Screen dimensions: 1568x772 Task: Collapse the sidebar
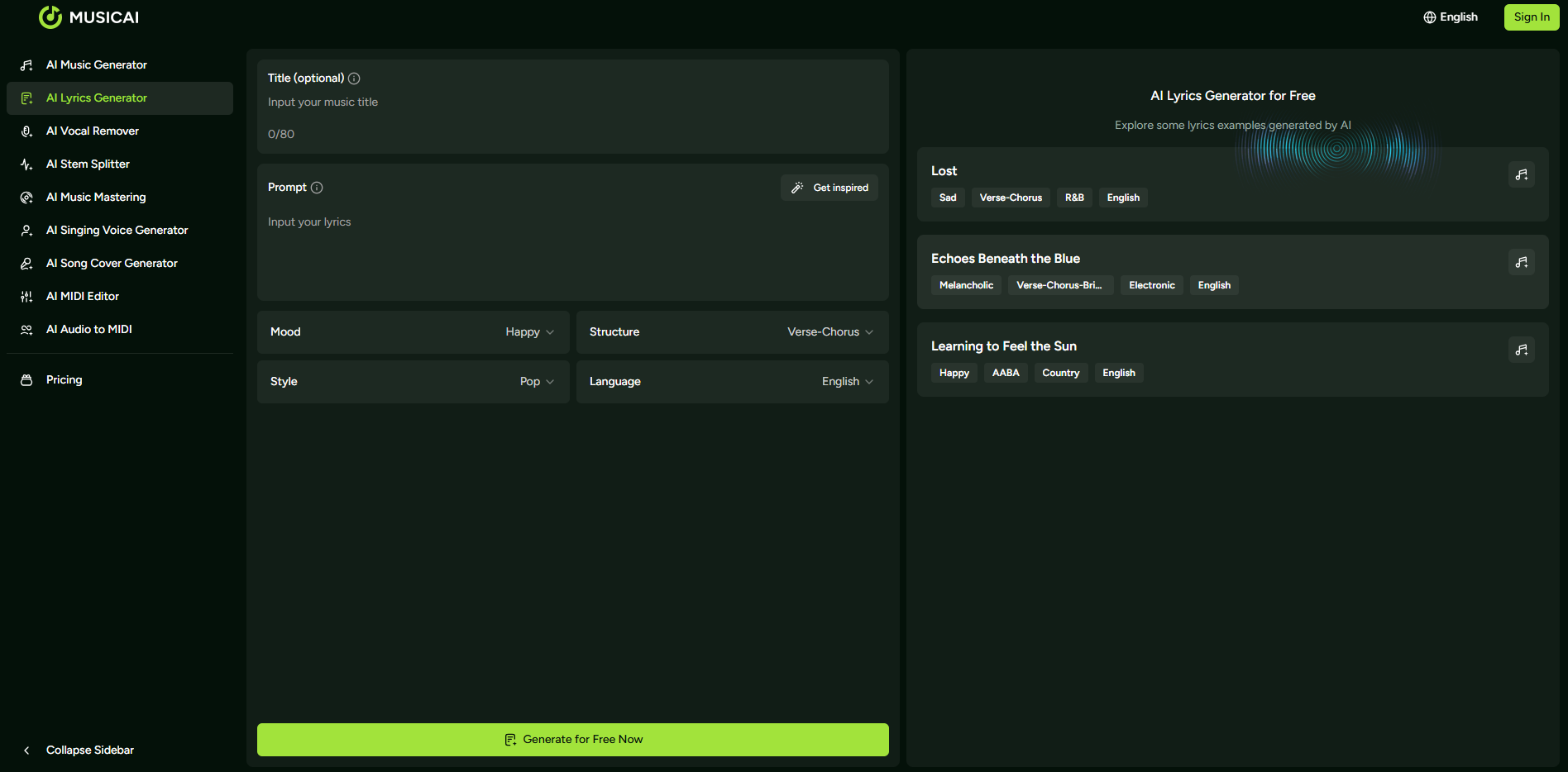(89, 751)
